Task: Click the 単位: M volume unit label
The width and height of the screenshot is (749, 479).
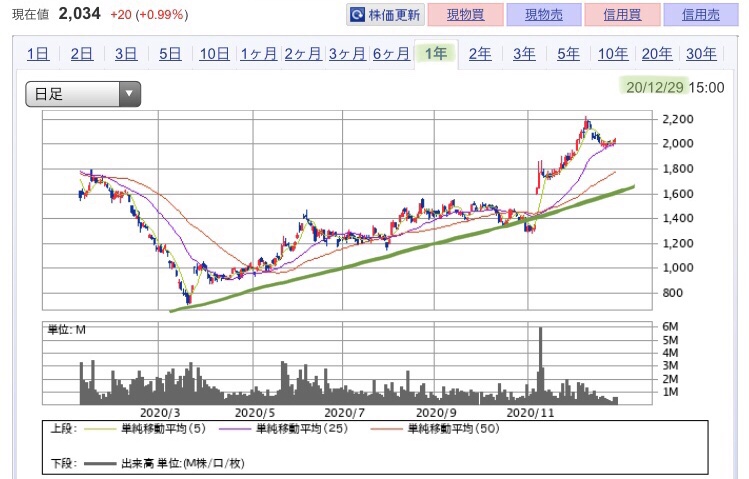Action: click(x=66, y=330)
